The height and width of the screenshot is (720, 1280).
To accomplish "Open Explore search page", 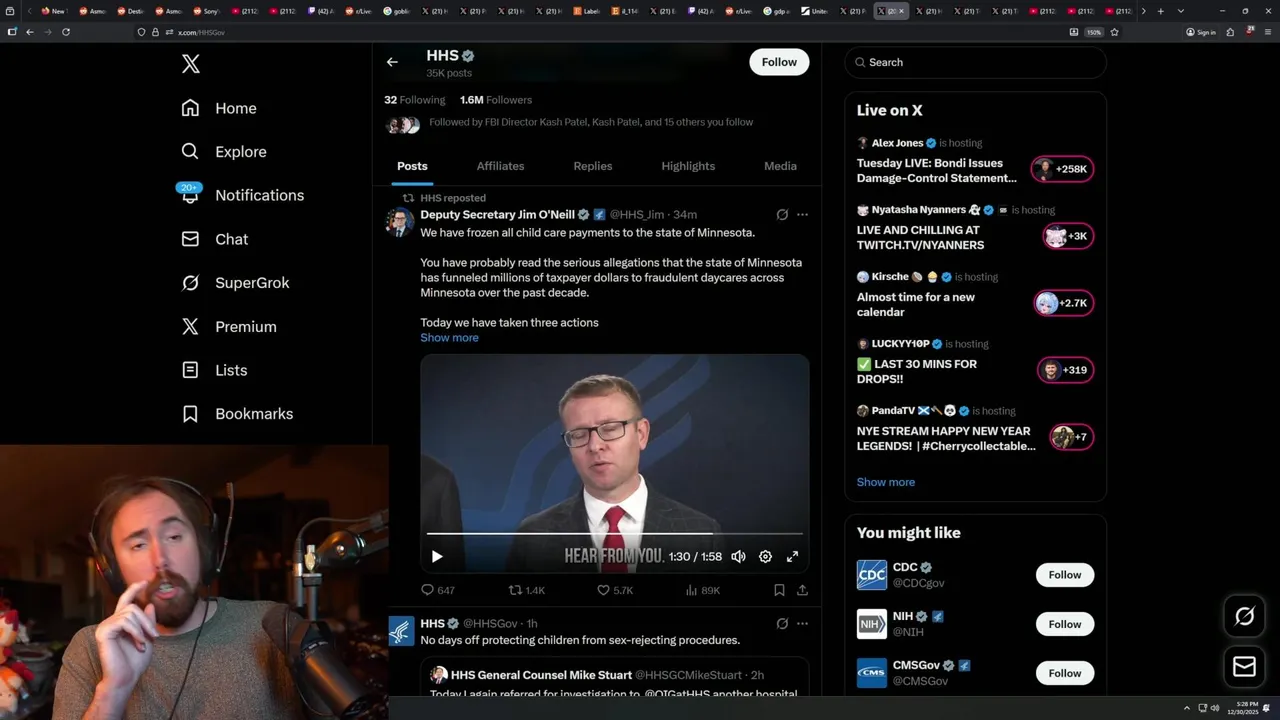I will point(224,152).
